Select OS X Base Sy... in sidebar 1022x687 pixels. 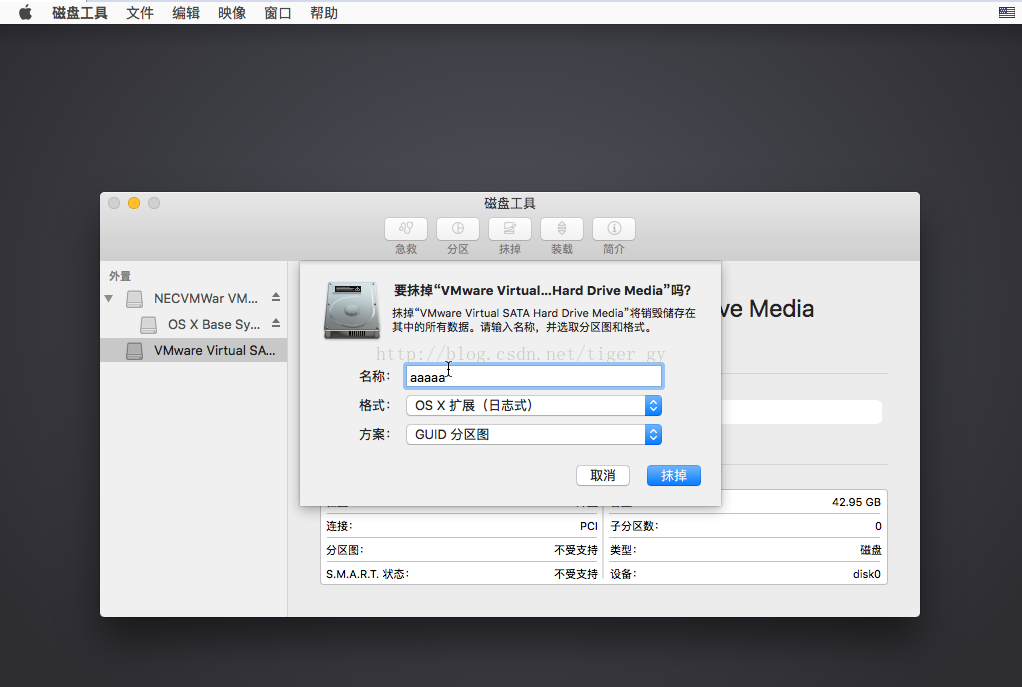click(194, 325)
